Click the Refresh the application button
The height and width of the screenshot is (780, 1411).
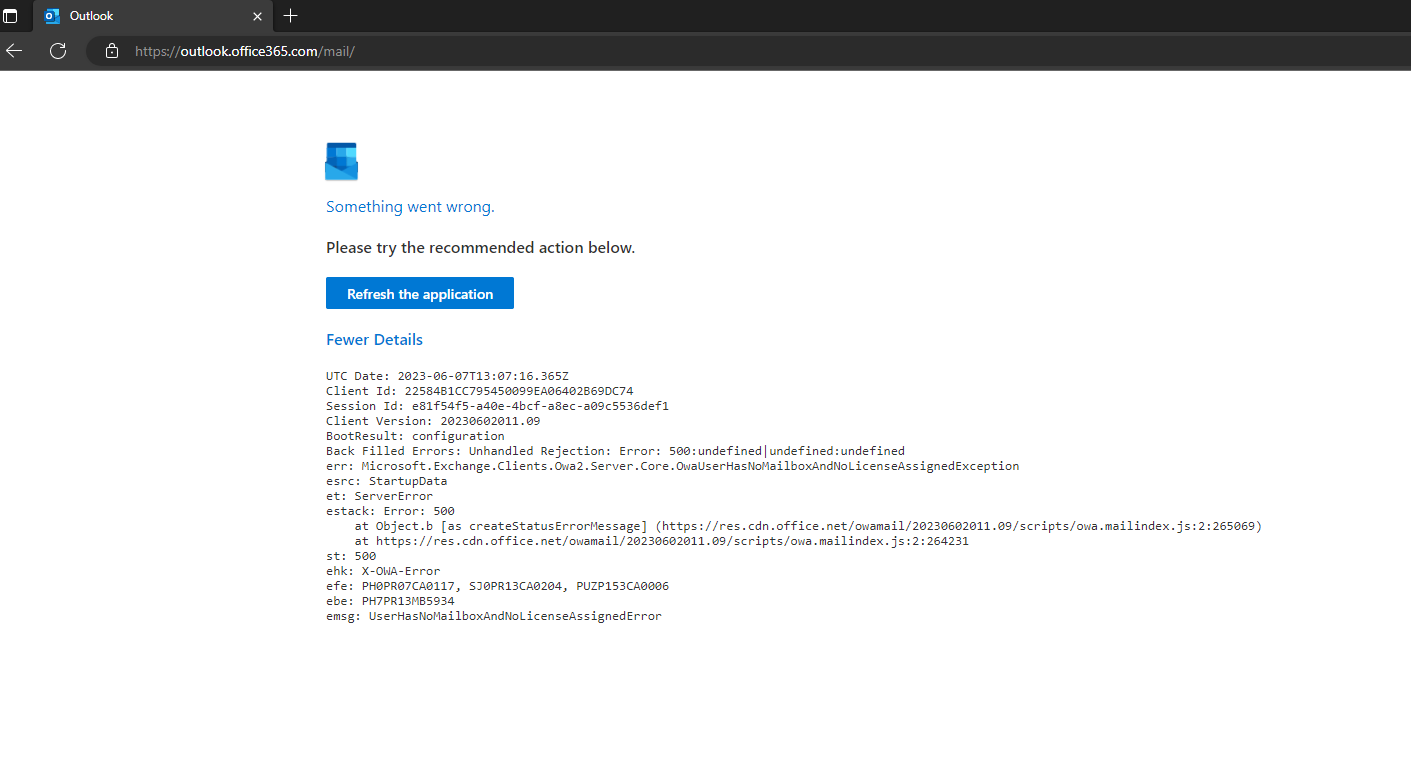(x=419, y=293)
